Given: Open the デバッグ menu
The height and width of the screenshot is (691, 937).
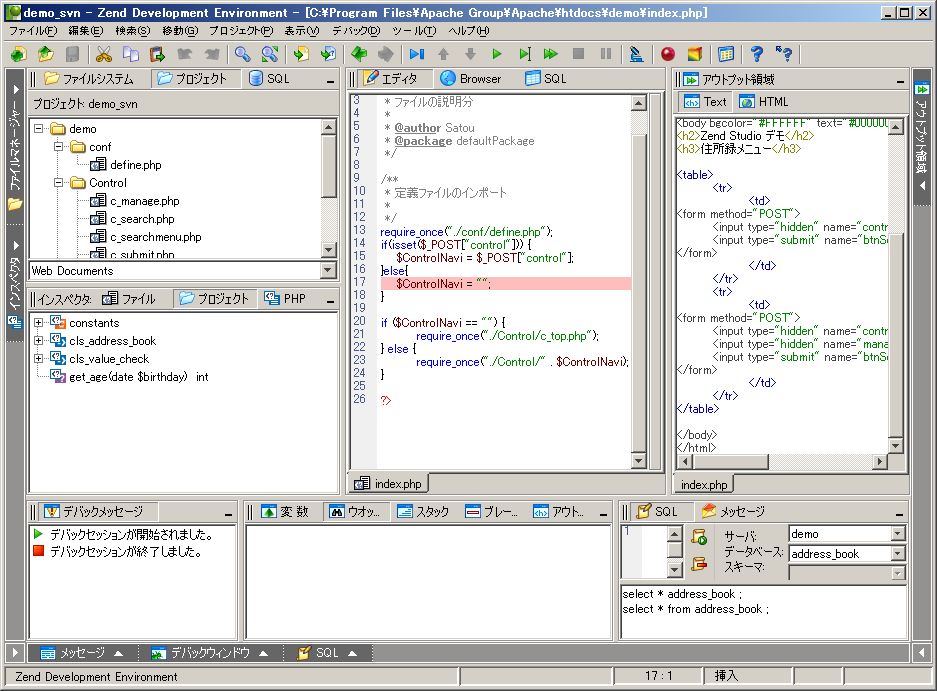Looking at the screenshot, I should [x=356, y=31].
